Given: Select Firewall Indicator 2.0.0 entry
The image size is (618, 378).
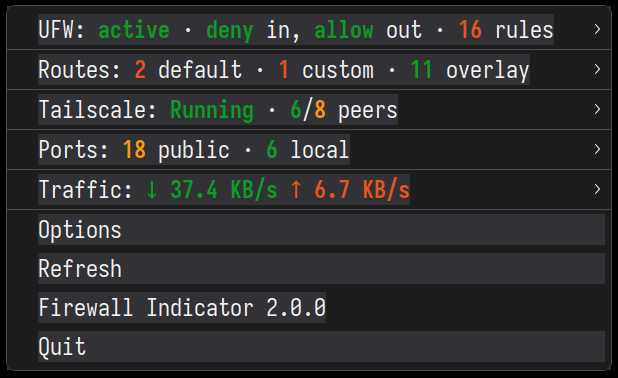Looking at the screenshot, I should click(x=309, y=308).
